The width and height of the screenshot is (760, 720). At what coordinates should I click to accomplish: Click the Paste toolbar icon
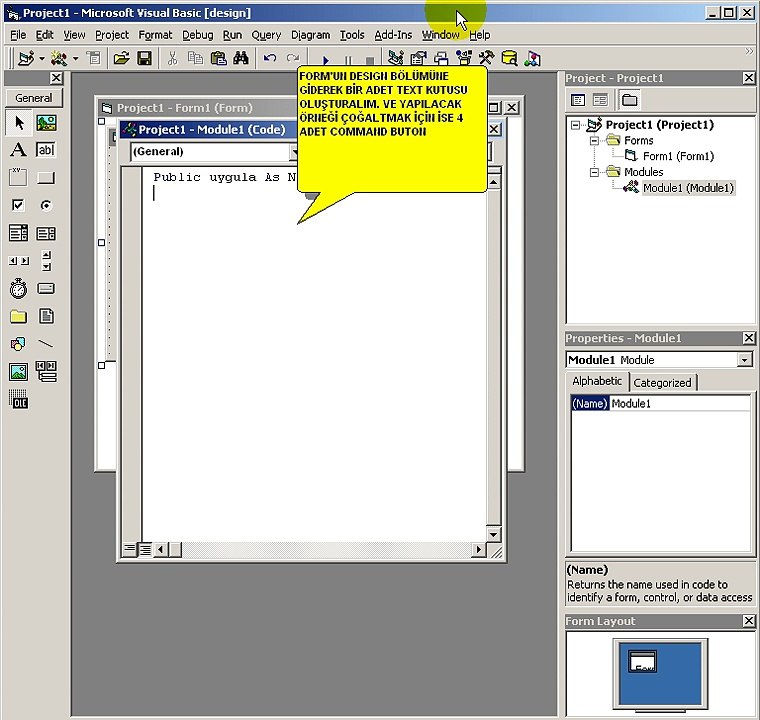click(218, 59)
